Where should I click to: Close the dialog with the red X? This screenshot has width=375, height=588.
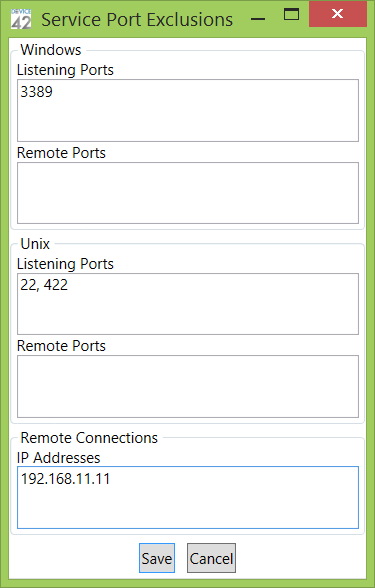(338, 14)
